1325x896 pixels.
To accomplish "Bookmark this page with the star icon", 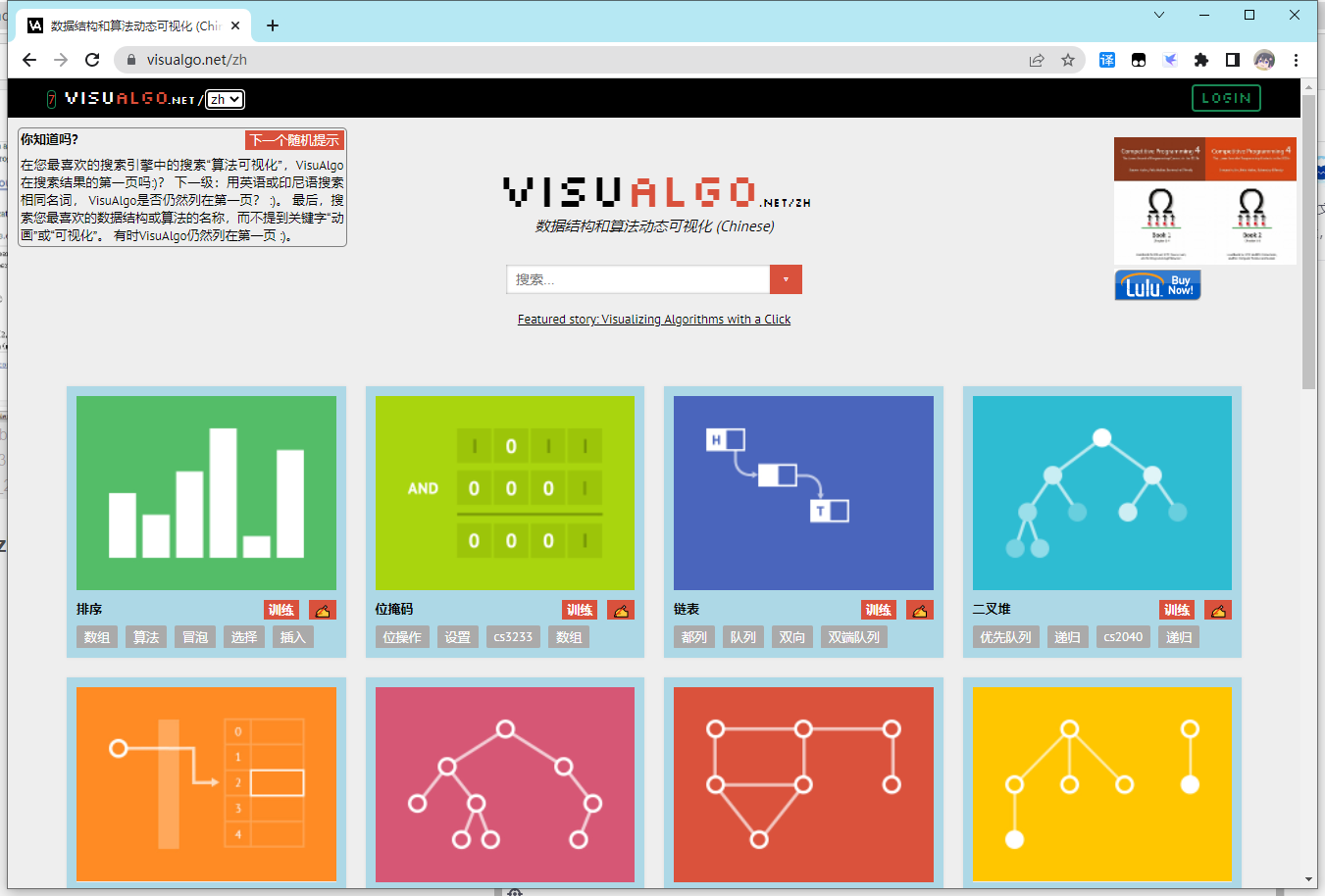I will (x=1068, y=60).
